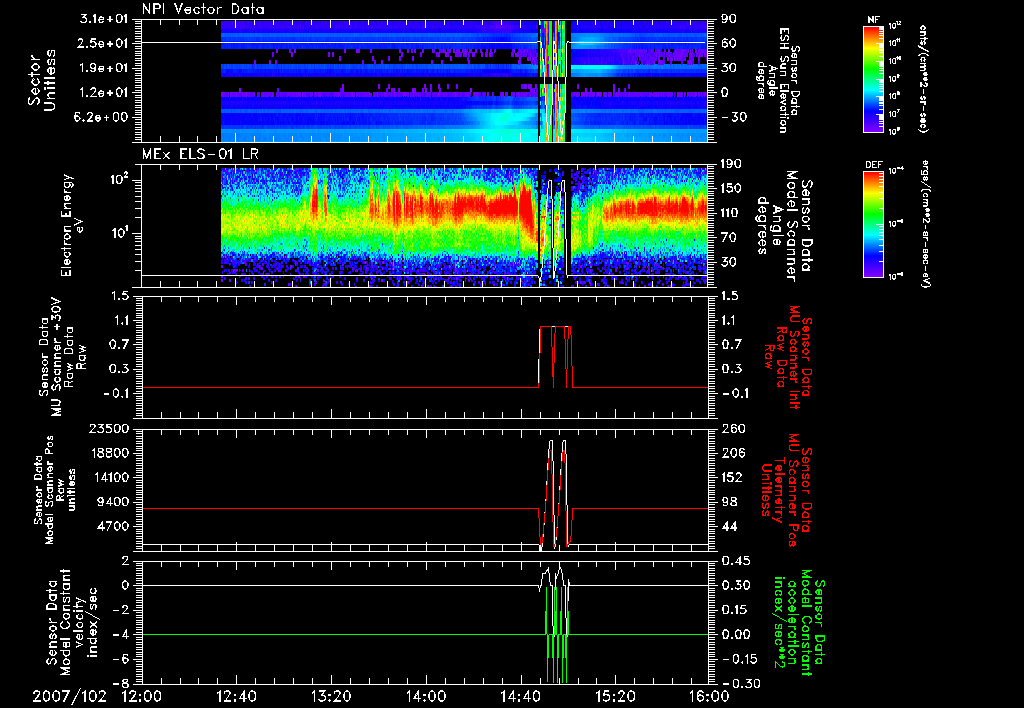Click the "0.00" acceleration tick label
Screen dimensions: 1024x708
(x=736, y=635)
